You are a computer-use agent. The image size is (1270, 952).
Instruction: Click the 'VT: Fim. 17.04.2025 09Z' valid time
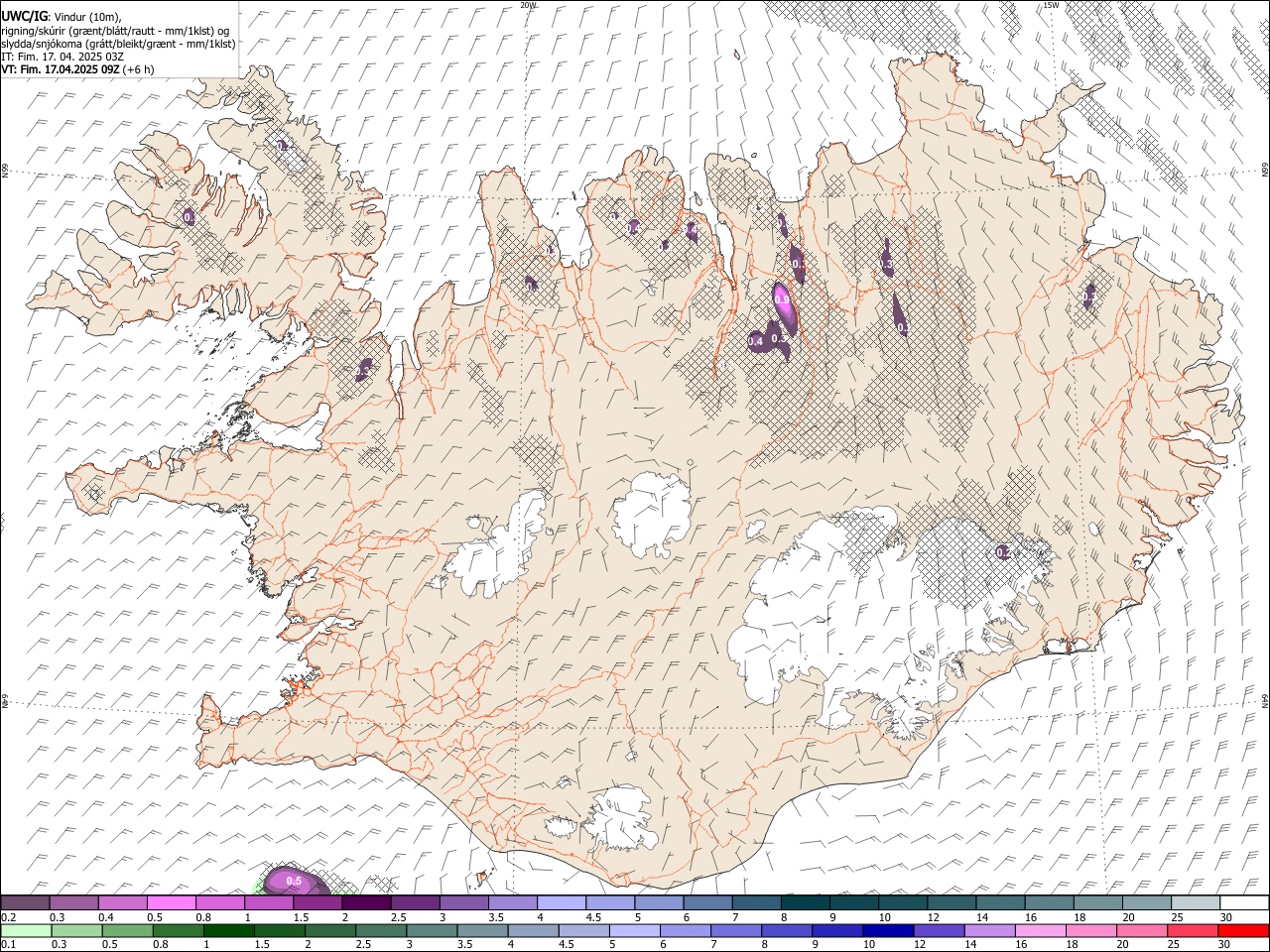click(x=61, y=69)
